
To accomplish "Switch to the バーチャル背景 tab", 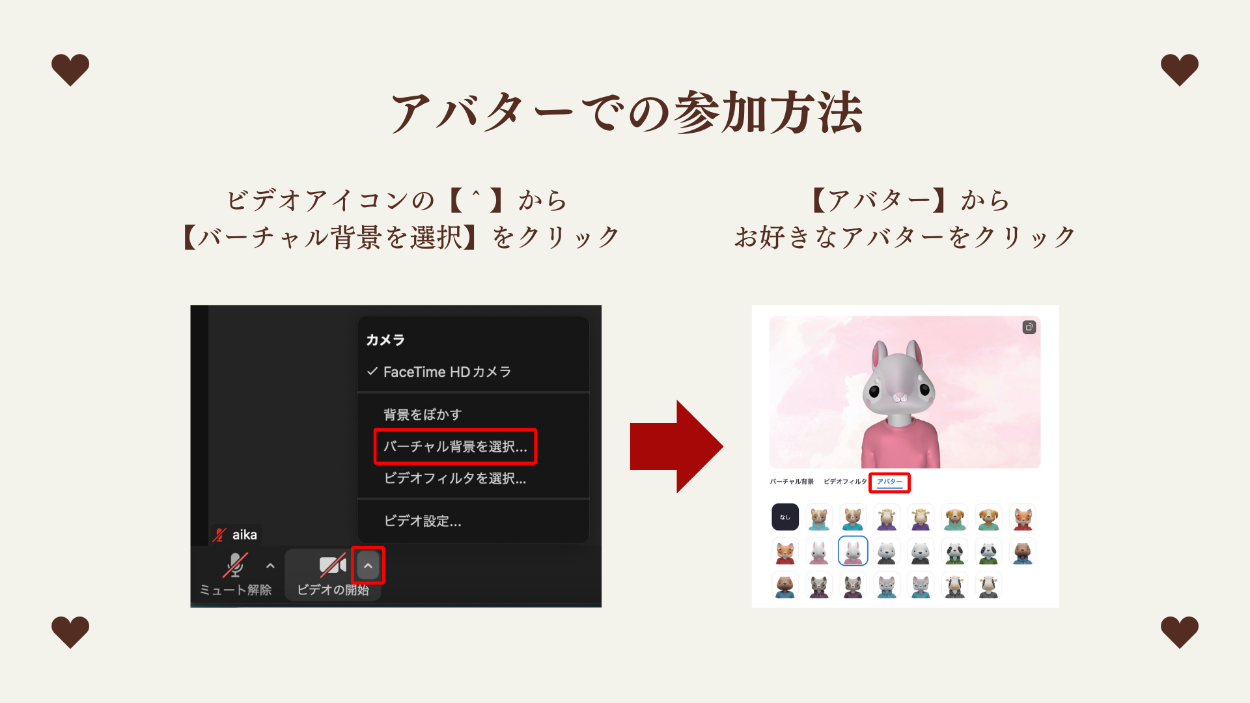I will pos(791,482).
